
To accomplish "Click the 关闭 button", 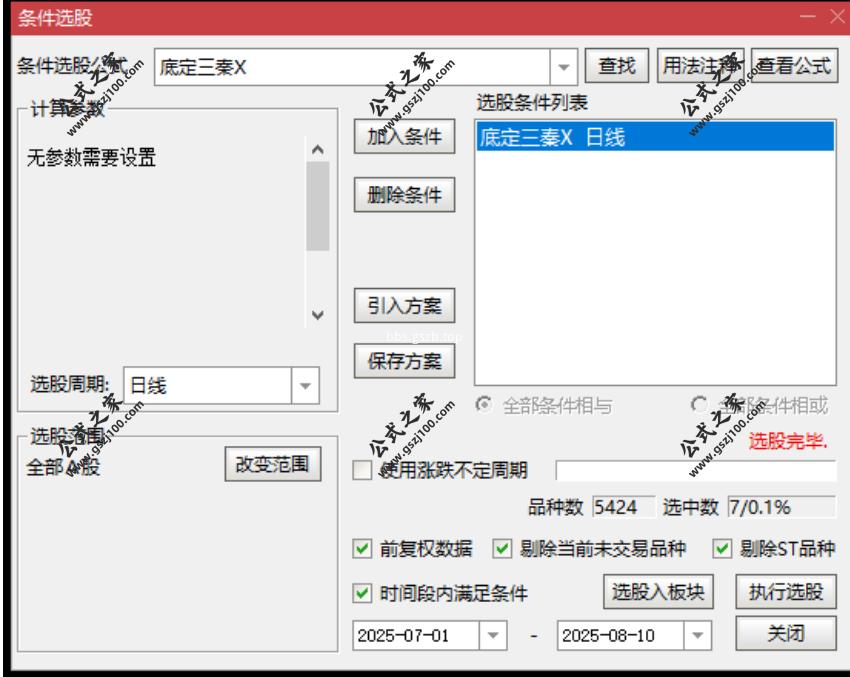I will (786, 633).
